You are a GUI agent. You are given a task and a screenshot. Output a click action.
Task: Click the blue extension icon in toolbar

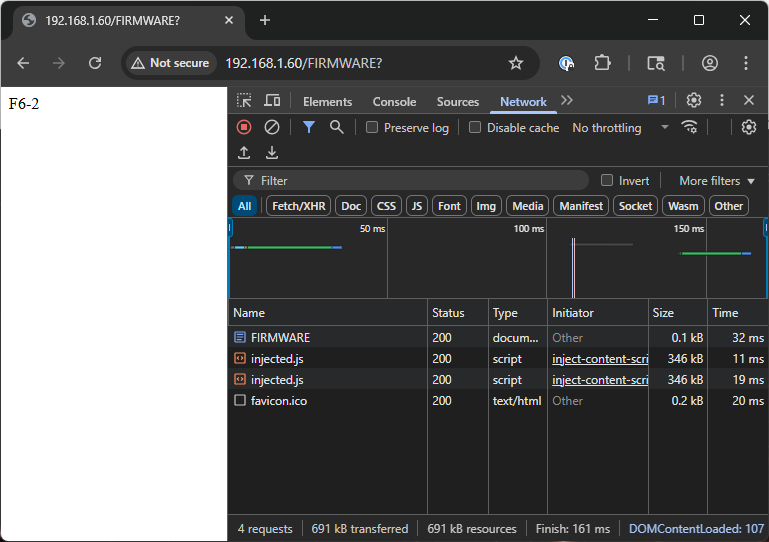pos(566,63)
